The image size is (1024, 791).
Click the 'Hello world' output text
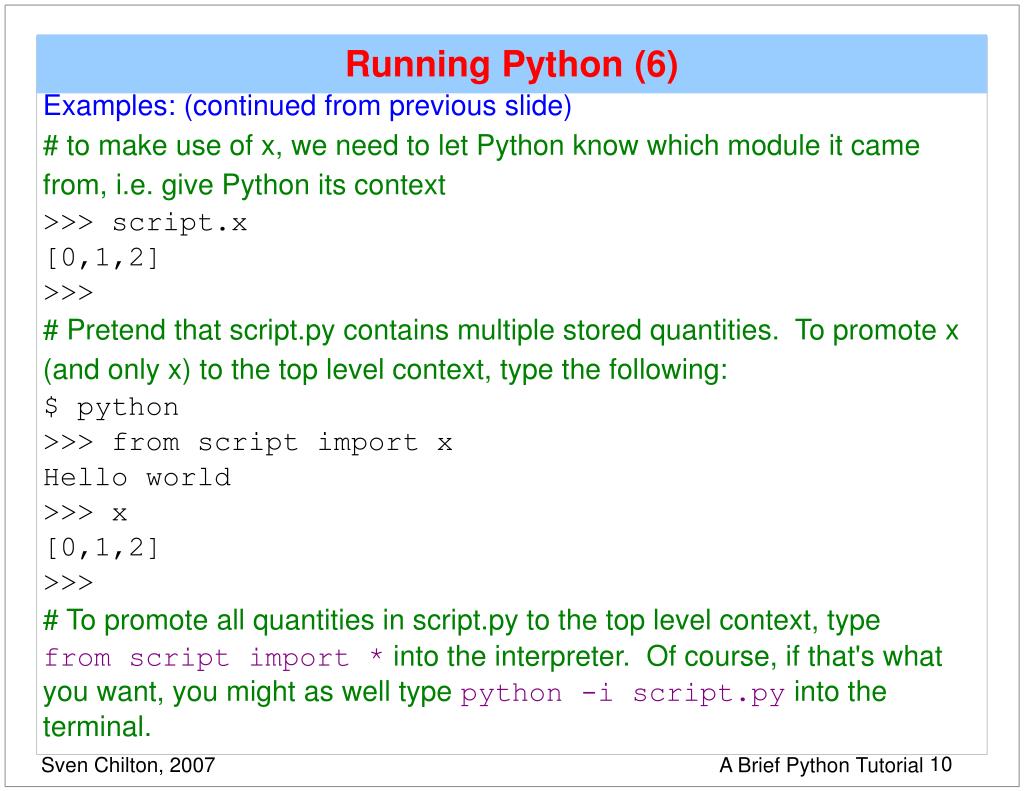click(x=137, y=477)
